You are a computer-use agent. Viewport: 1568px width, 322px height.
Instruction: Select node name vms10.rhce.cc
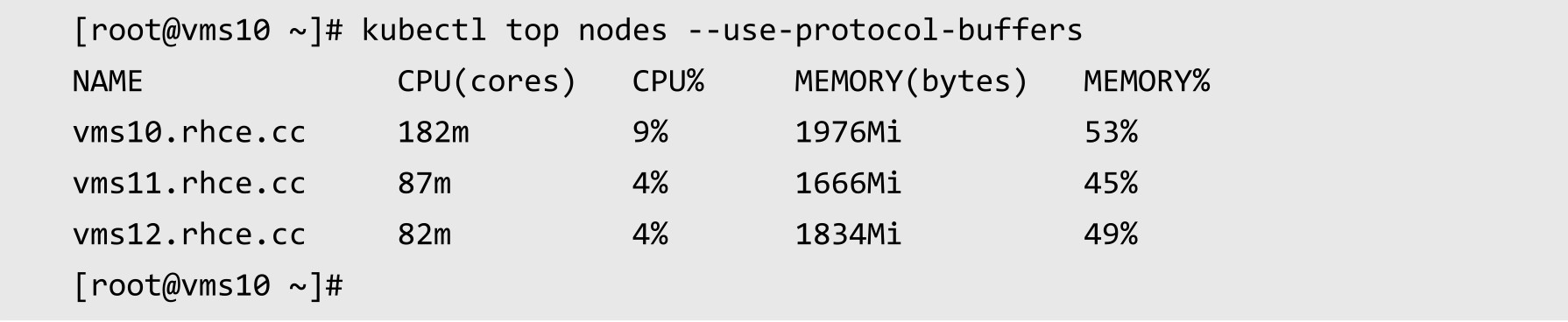click(188, 132)
